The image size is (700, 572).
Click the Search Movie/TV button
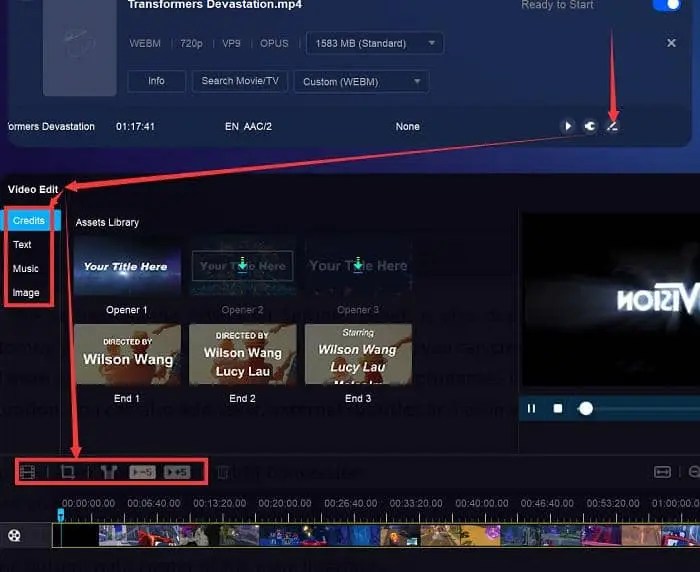pyautogui.click(x=240, y=81)
